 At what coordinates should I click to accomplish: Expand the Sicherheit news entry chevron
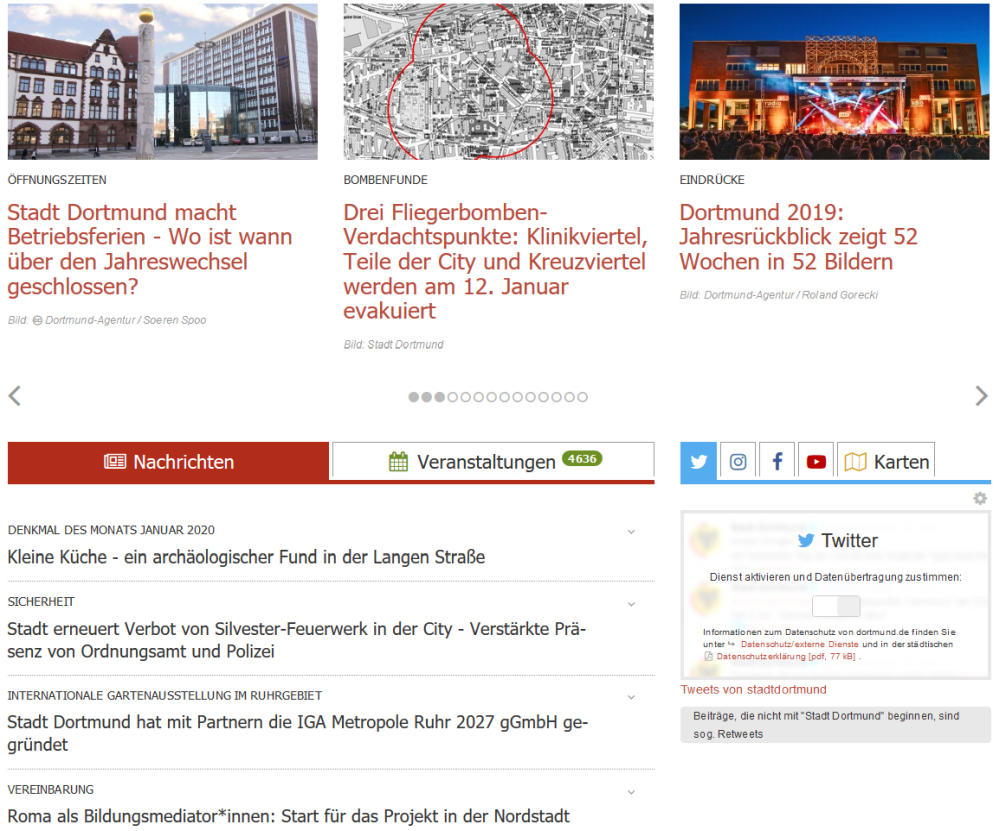631,604
